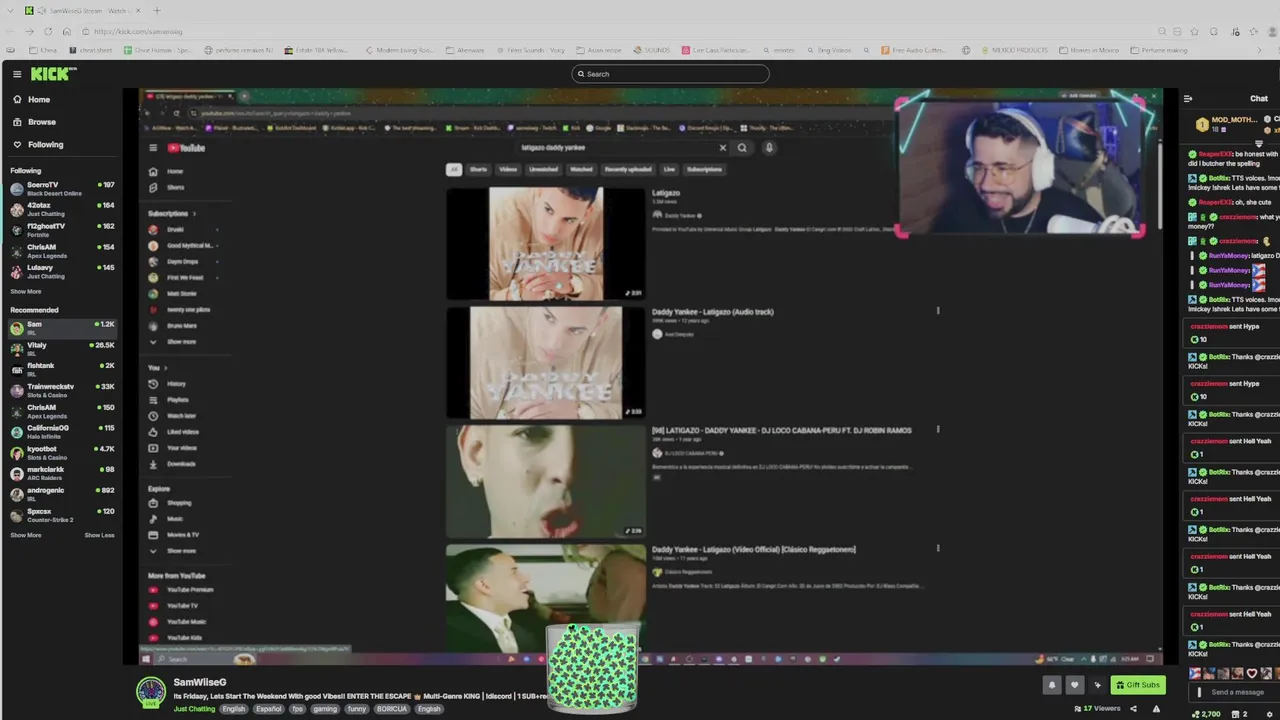Screen dimensions: 1280x720
Task: Click the report stream warning icon
Action: [x=1156, y=709]
